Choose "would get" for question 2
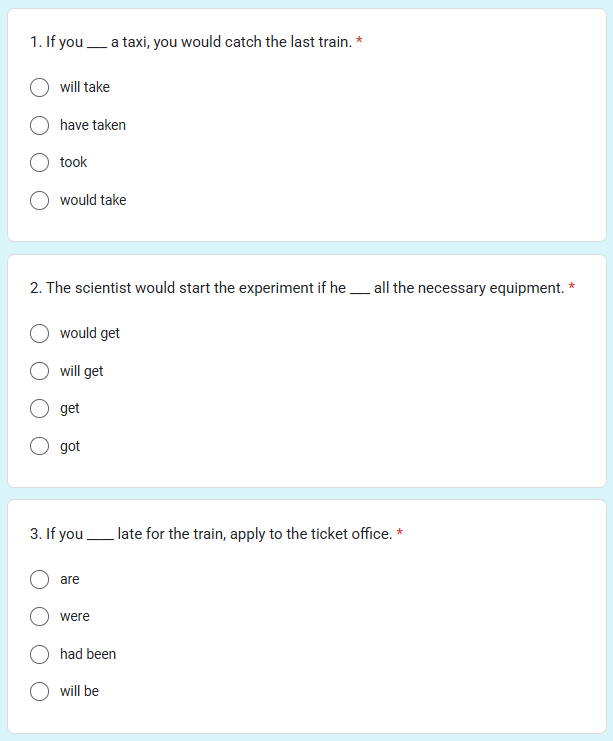Screen dimensions: 613x741 point(39,334)
